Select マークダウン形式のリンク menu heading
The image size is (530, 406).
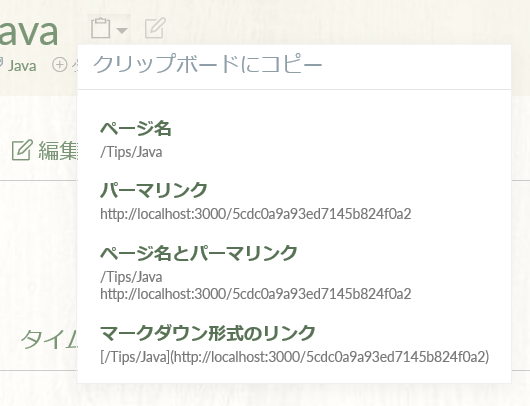coord(208,333)
